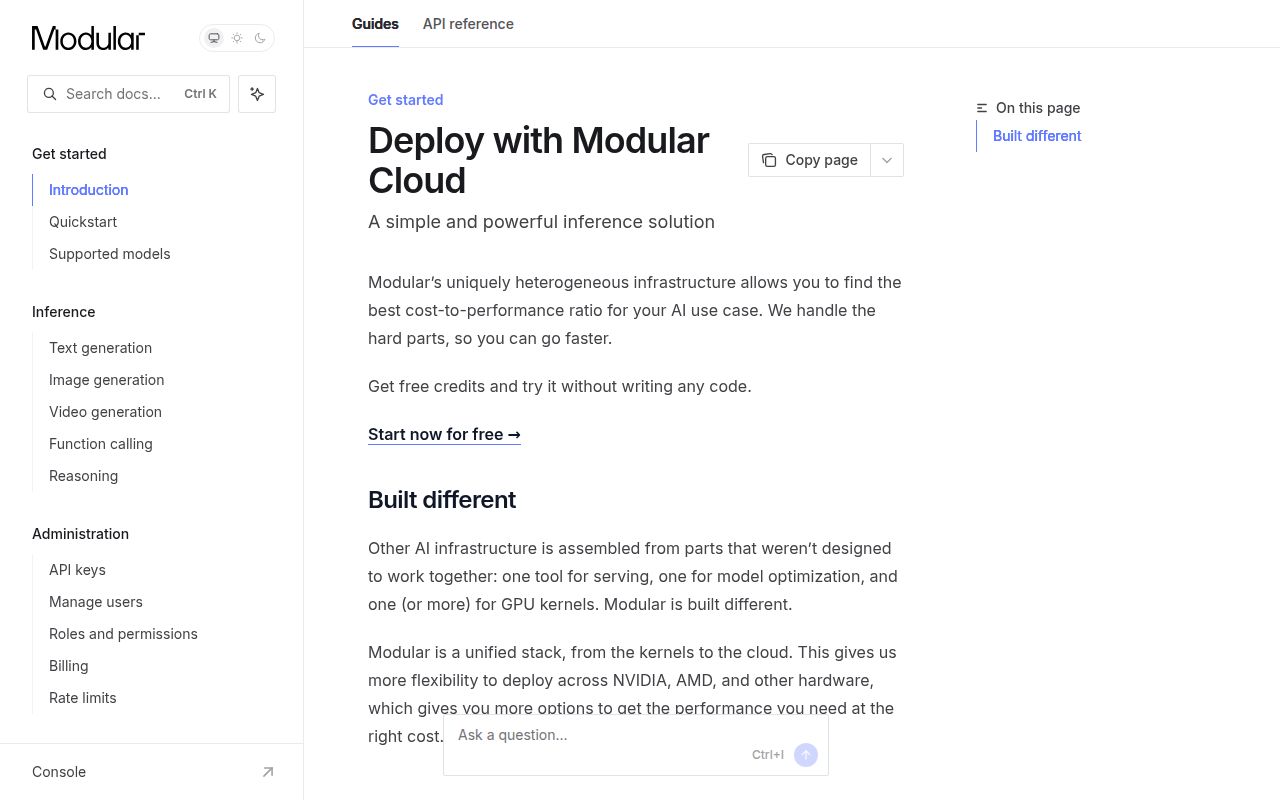Screen dimensions: 1280x800
Task: Click the Get started breadcrumb
Action: [x=405, y=100]
